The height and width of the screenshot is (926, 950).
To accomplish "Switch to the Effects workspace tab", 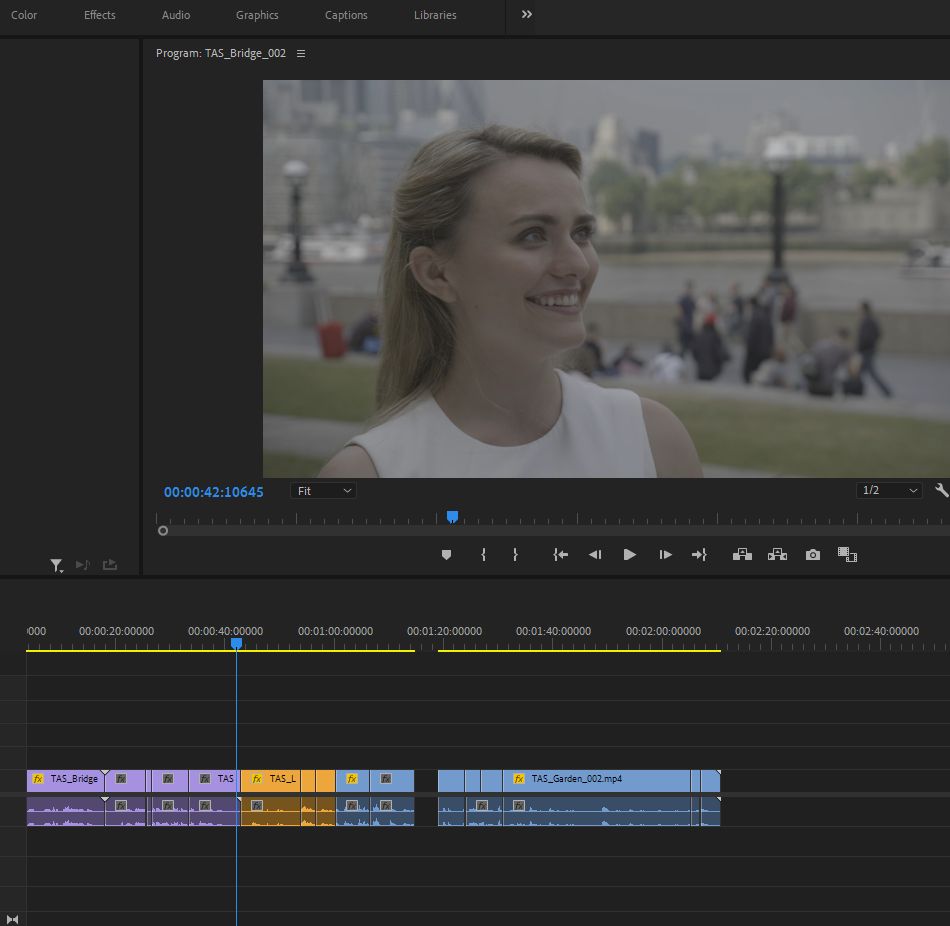I will pyautogui.click(x=99, y=15).
